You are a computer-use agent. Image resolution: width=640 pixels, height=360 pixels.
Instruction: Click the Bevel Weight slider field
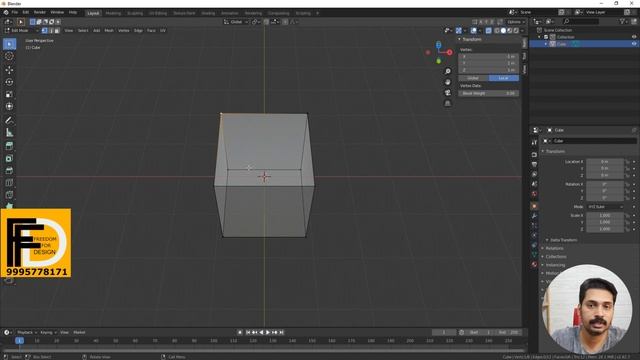pos(489,93)
